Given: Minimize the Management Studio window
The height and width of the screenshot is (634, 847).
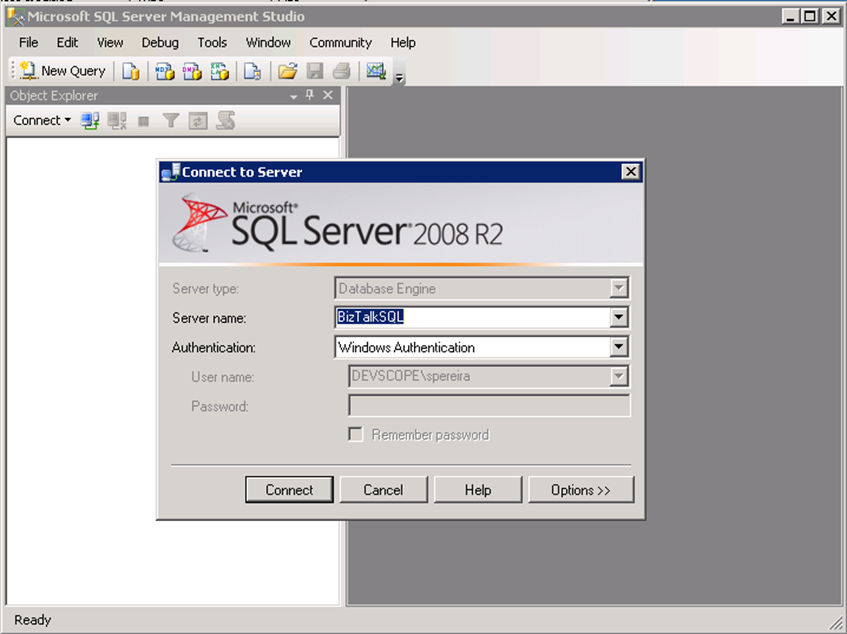Looking at the screenshot, I should (790, 16).
